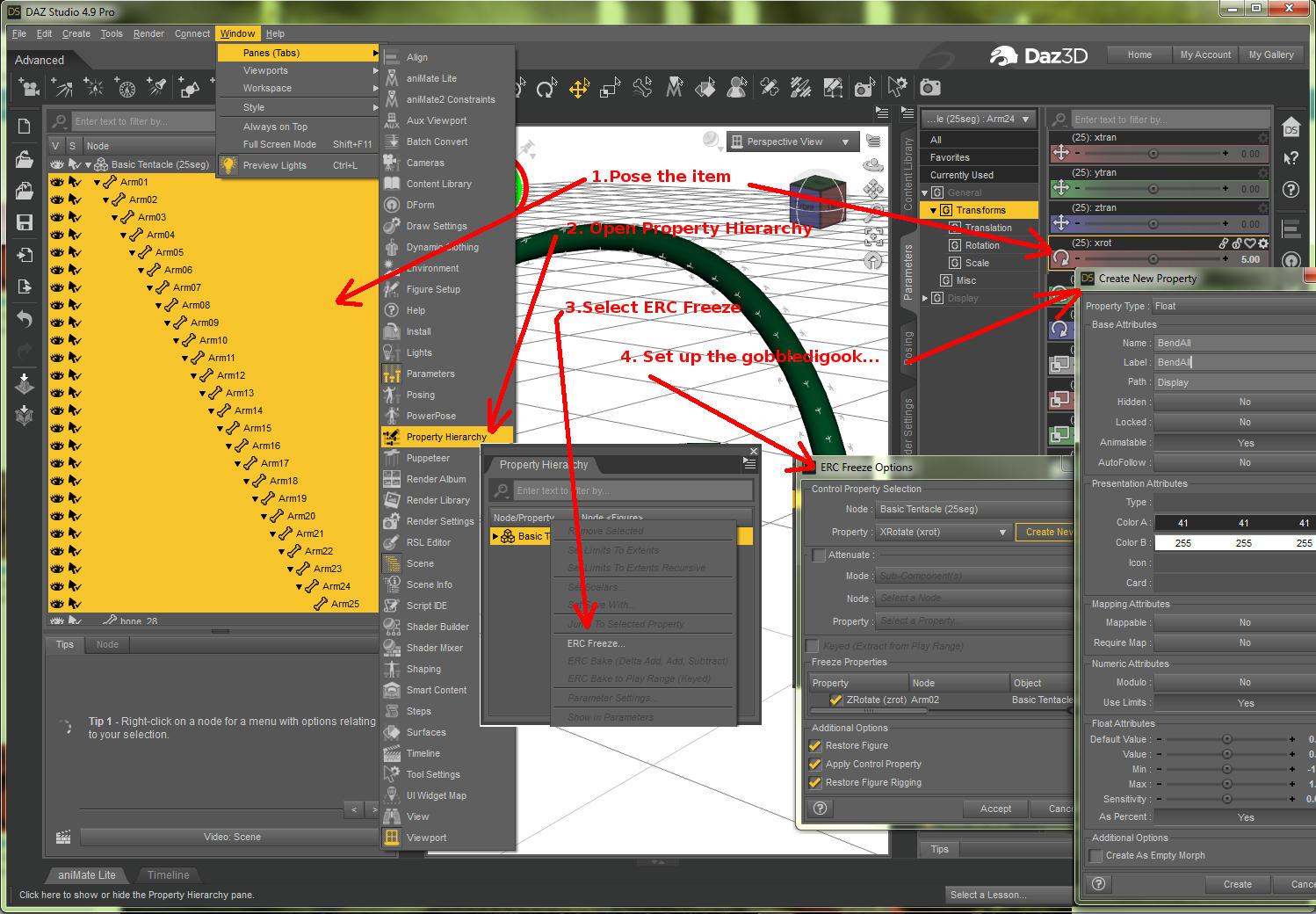The height and width of the screenshot is (914, 1316).
Task: Click the gear icon on xrot property
Action: tap(1263, 243)
